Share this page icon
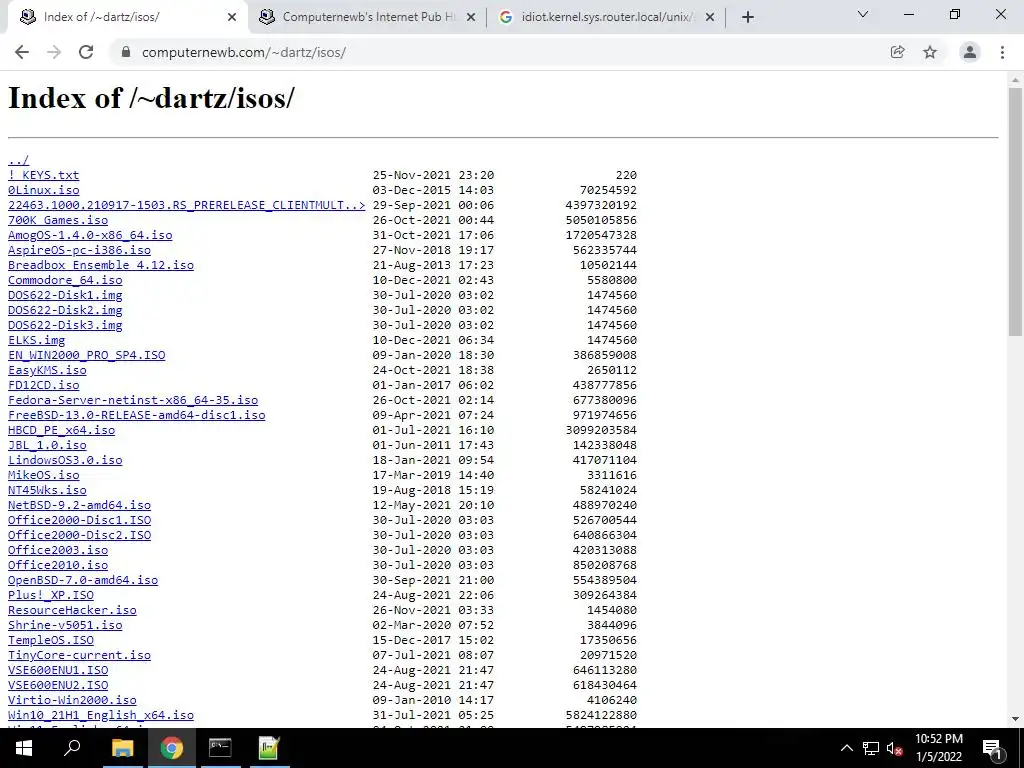 tap(897, 52)
